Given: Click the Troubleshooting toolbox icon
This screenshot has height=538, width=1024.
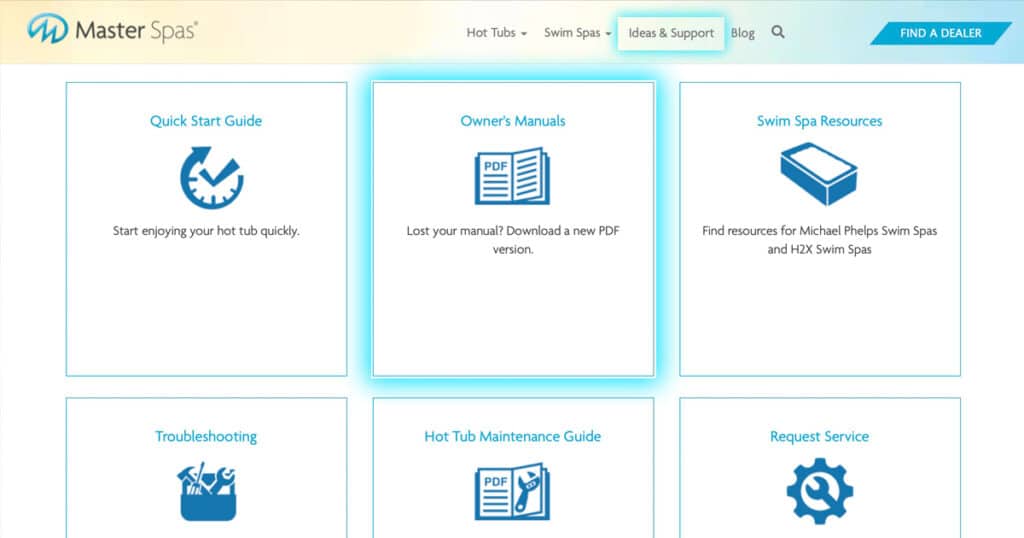Looking at the screenshot, I should [x=207, y=491].
